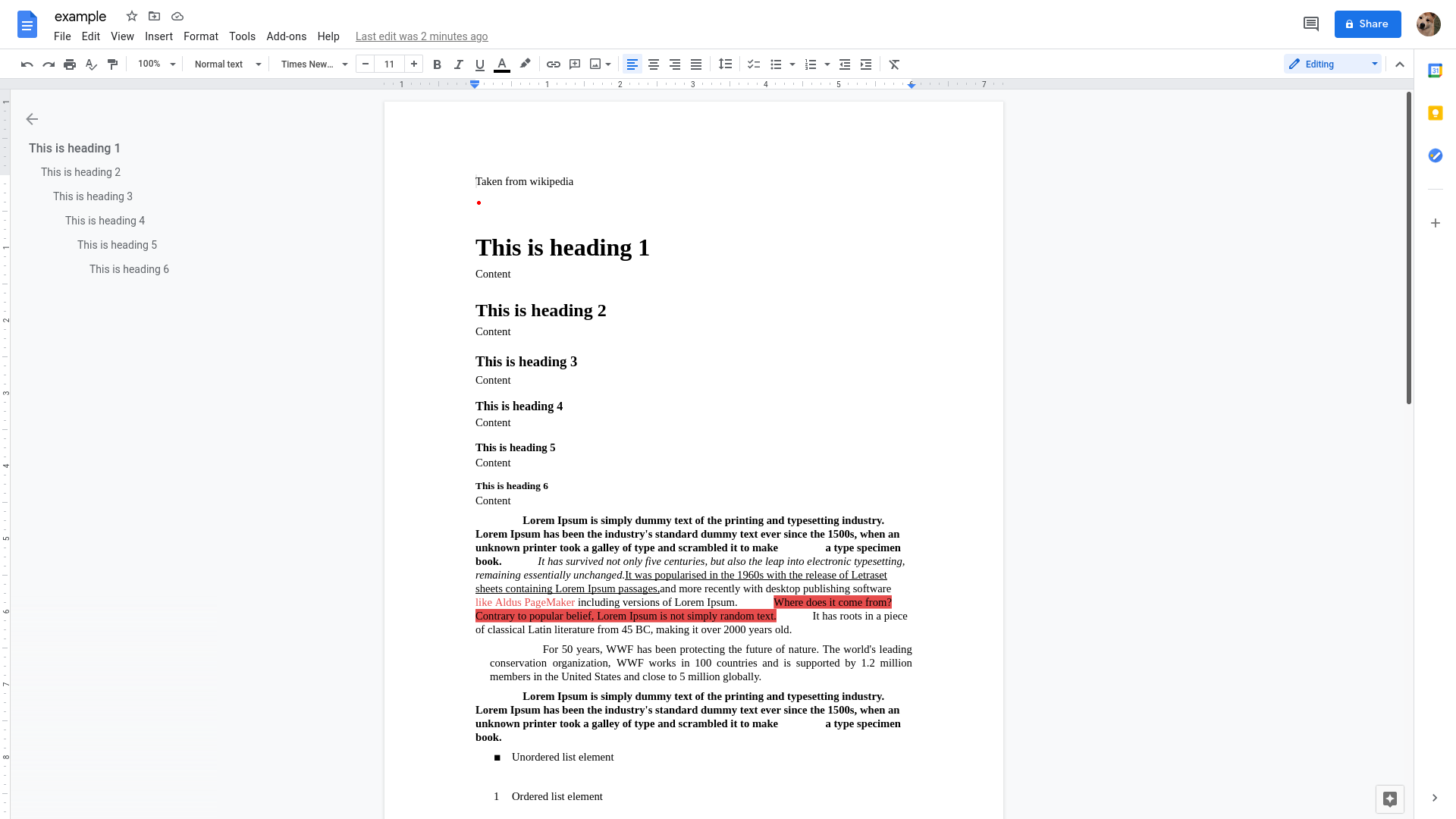This screenshot has height=819, width=1456.
Task: Increase paragraph indent
Action: tap(866, 64)
